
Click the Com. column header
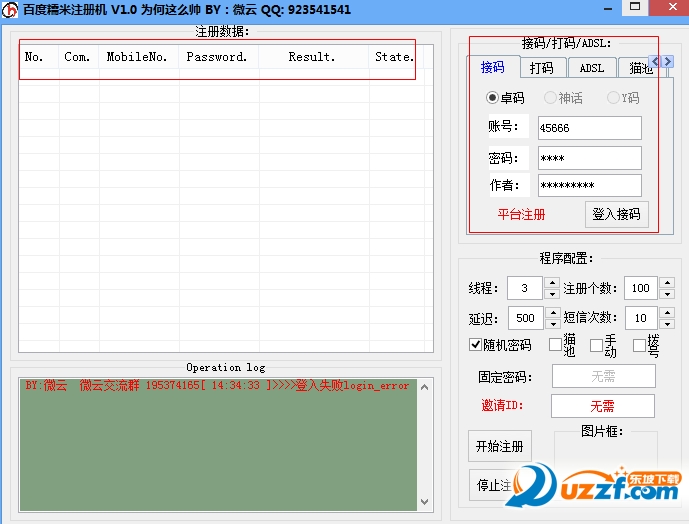(79, 57)
